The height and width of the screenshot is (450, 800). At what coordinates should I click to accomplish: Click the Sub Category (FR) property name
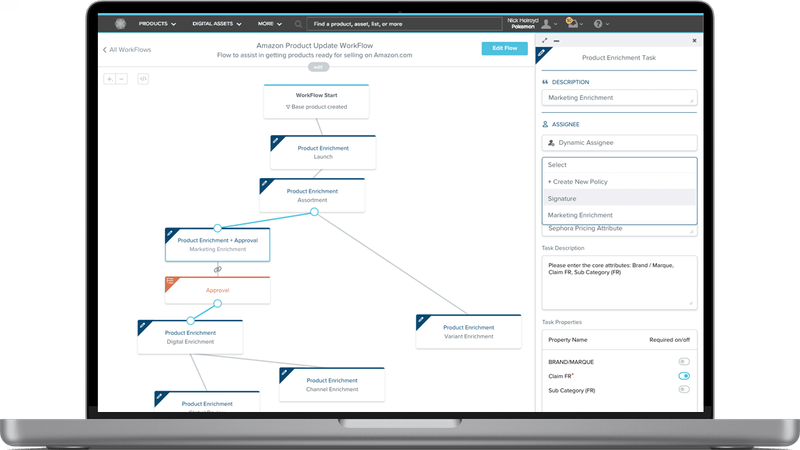pos(571,391)
